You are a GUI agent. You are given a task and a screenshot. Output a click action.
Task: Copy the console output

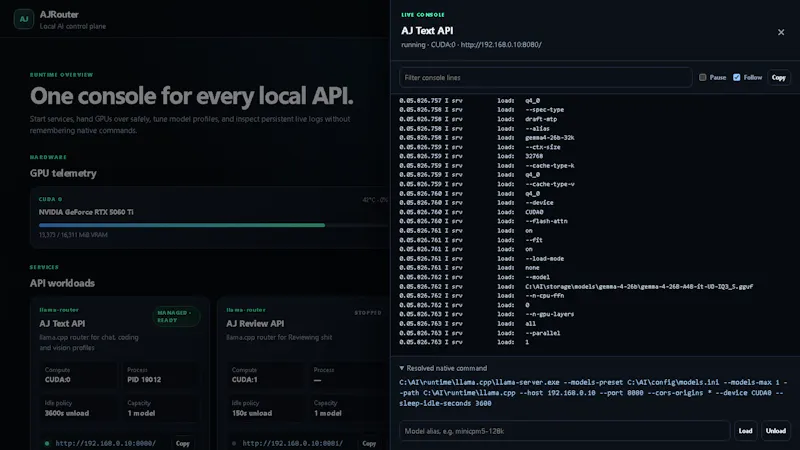pos(779,78)
